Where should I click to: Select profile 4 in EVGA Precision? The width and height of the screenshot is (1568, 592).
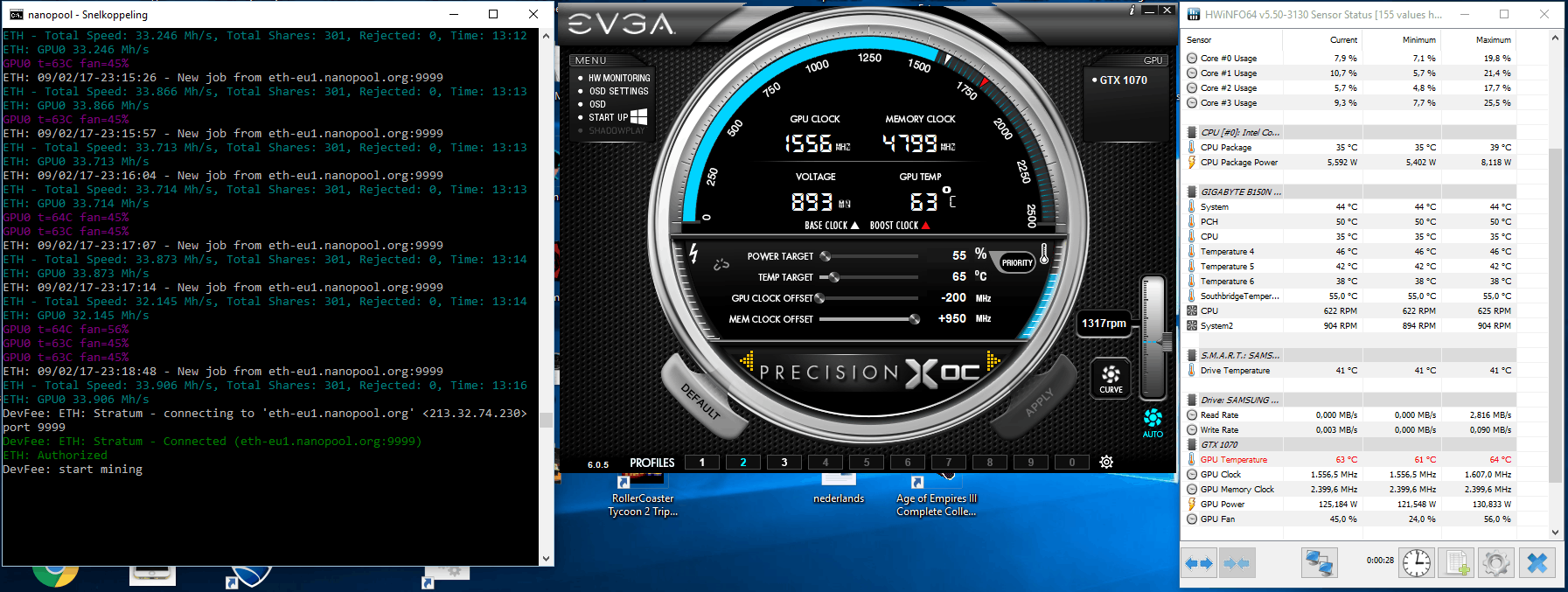[826, 463]
